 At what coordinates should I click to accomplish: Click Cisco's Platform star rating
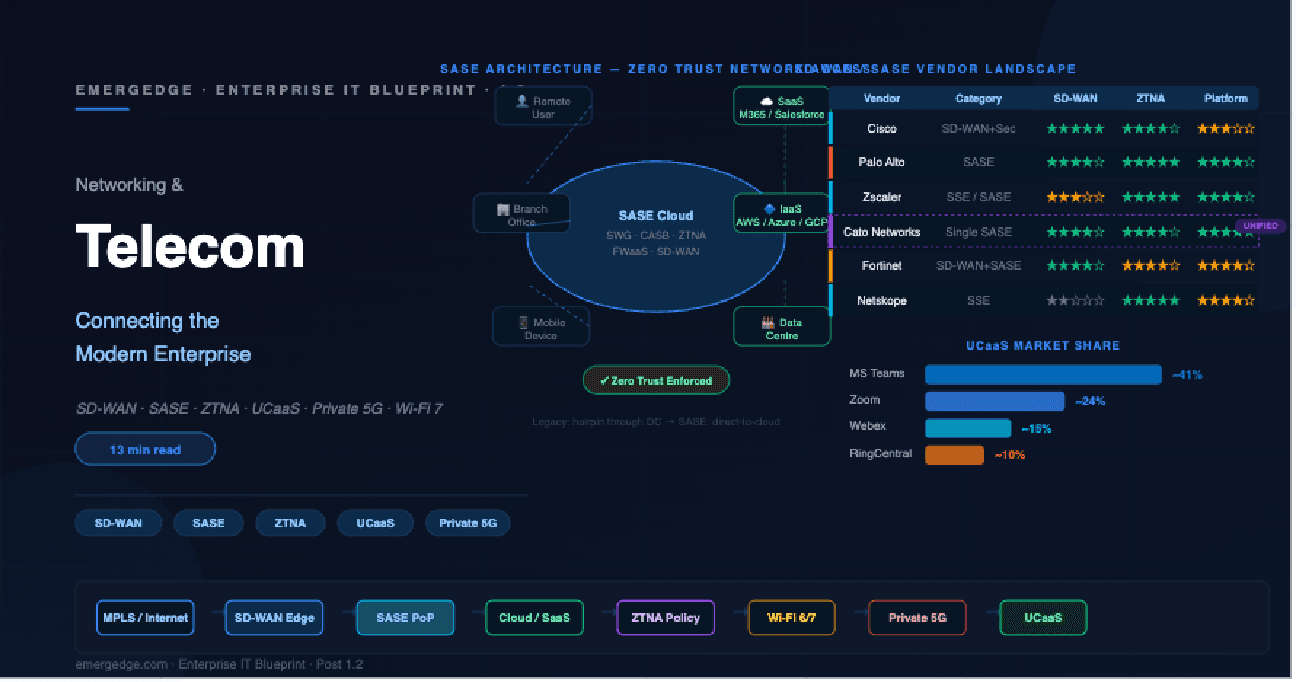point(1226,129)
